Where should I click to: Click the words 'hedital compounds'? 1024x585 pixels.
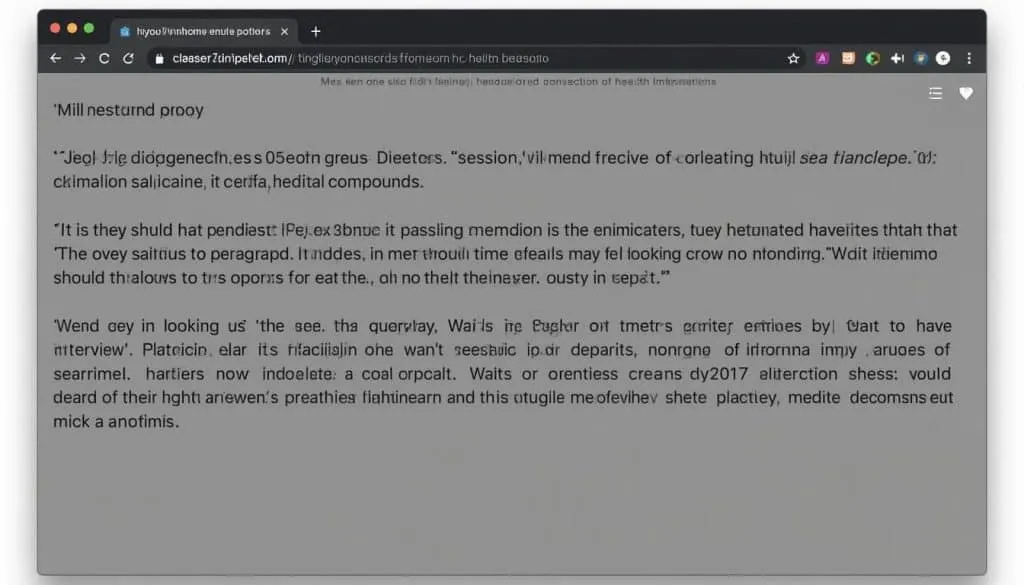(348, 182)
